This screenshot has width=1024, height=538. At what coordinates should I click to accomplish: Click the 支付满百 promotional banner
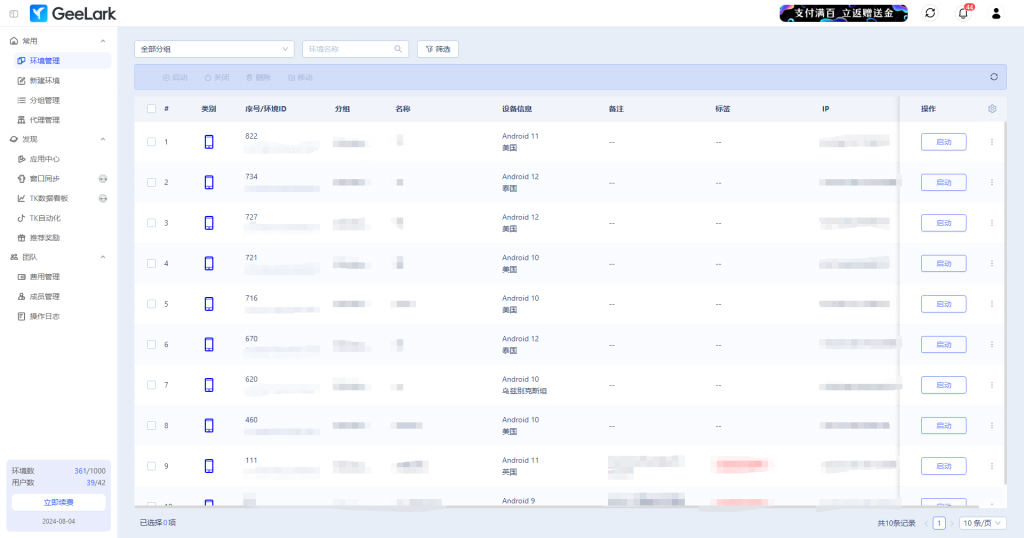pos(843,13)
